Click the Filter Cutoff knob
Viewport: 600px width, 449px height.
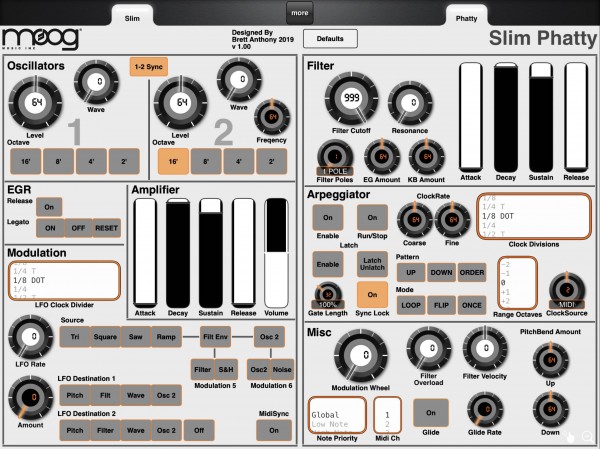click(x=352, y=98)
